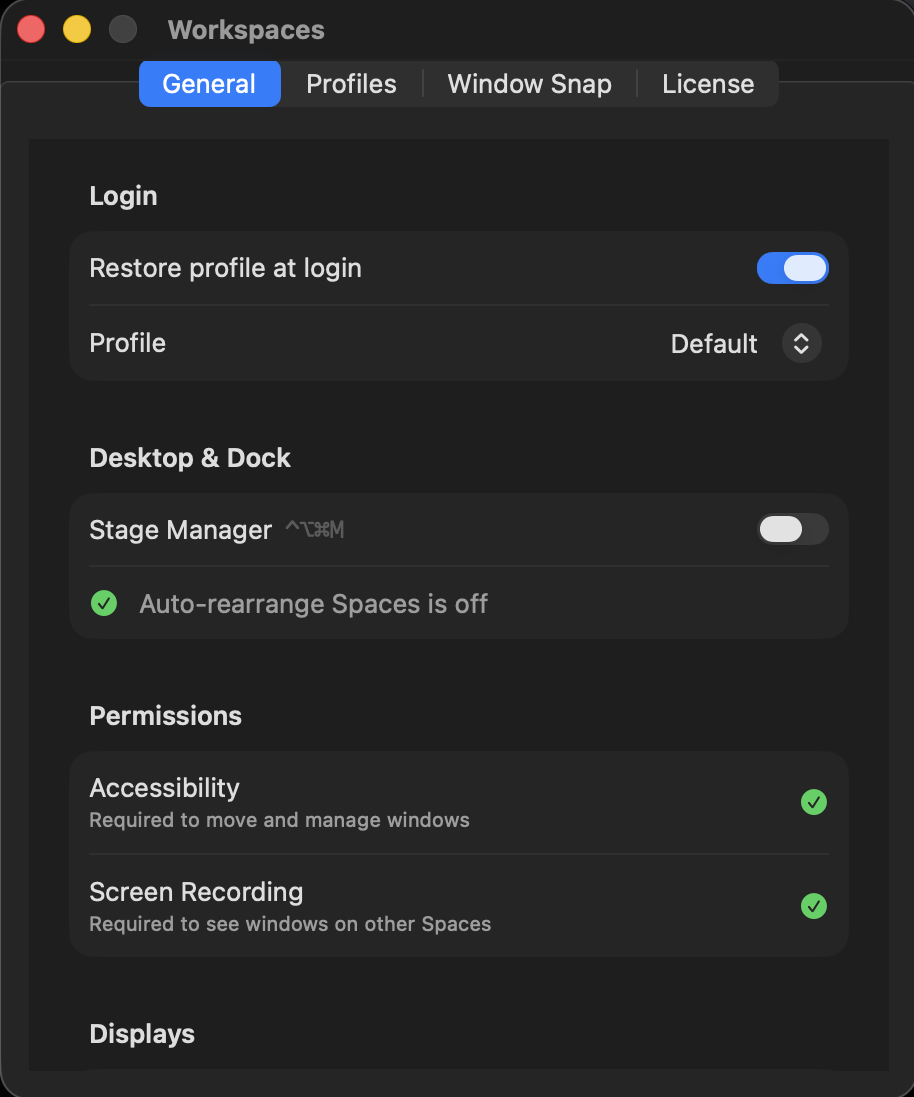Click the Accessibility label

point(164,788)
